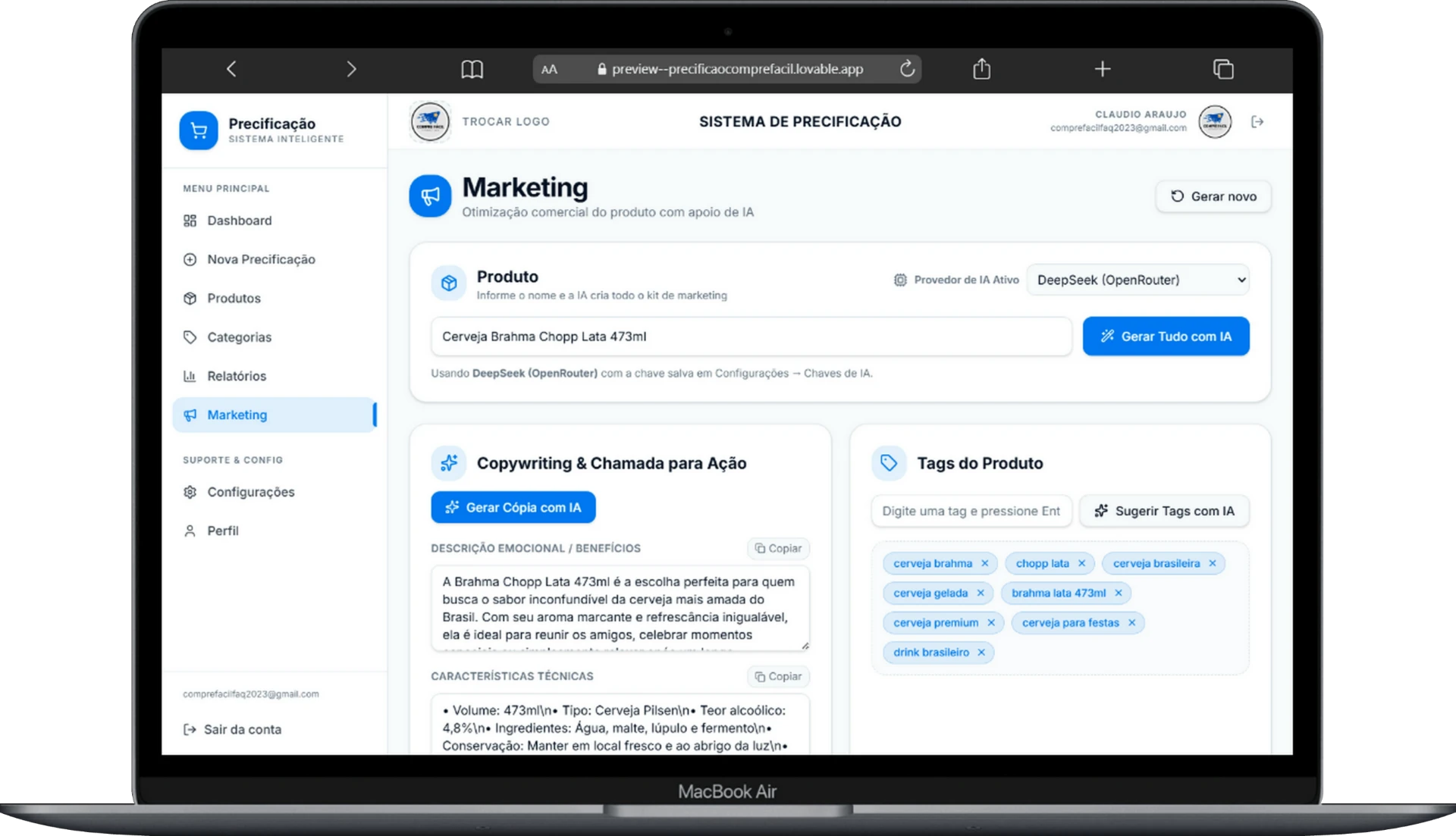Viewport: 1456px width, 836px height.
Task: Click the Dashboard grid sidebar icon
Action: tap(190, 221)
